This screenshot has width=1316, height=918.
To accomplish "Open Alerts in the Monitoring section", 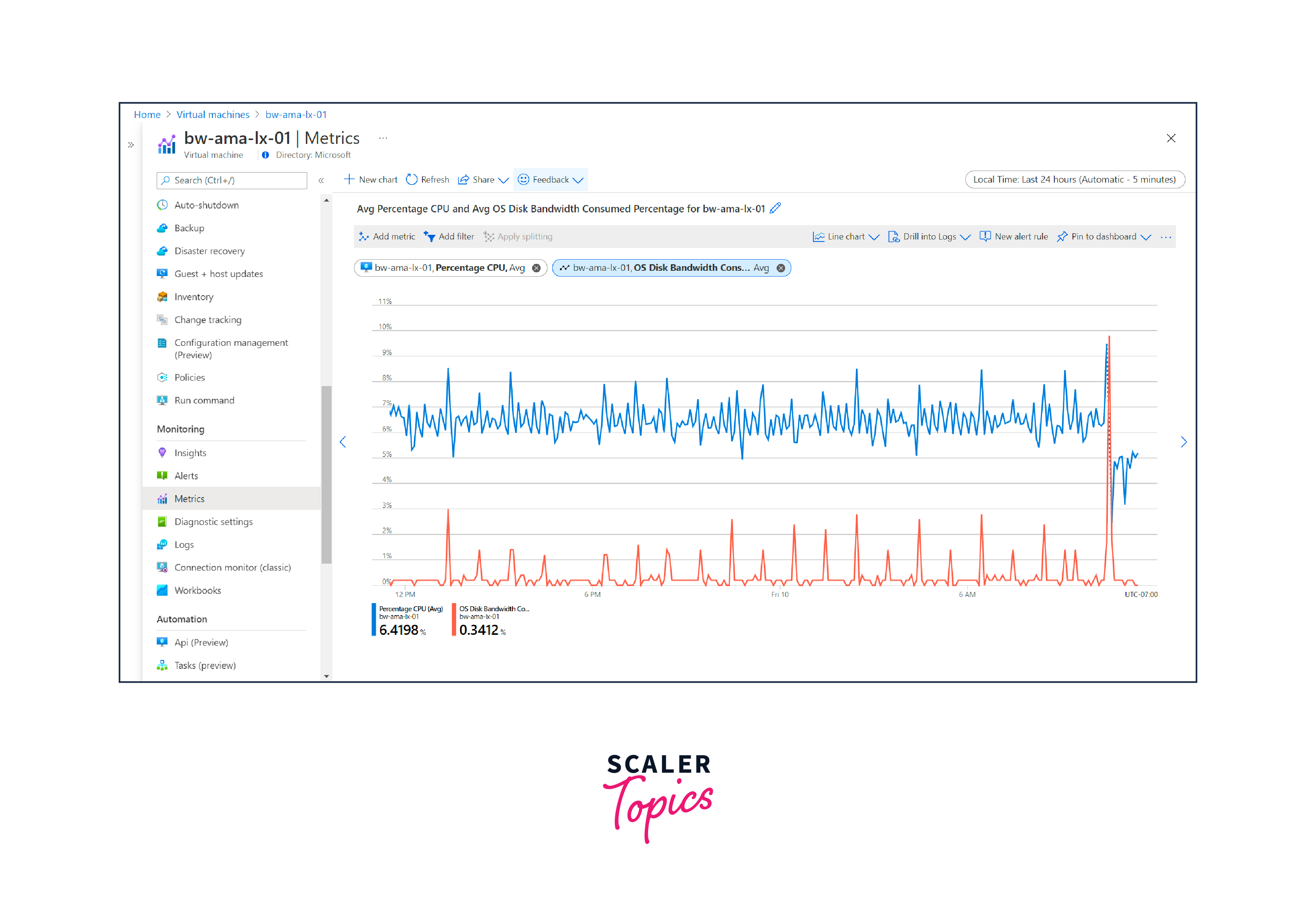I will pos(186,475).
